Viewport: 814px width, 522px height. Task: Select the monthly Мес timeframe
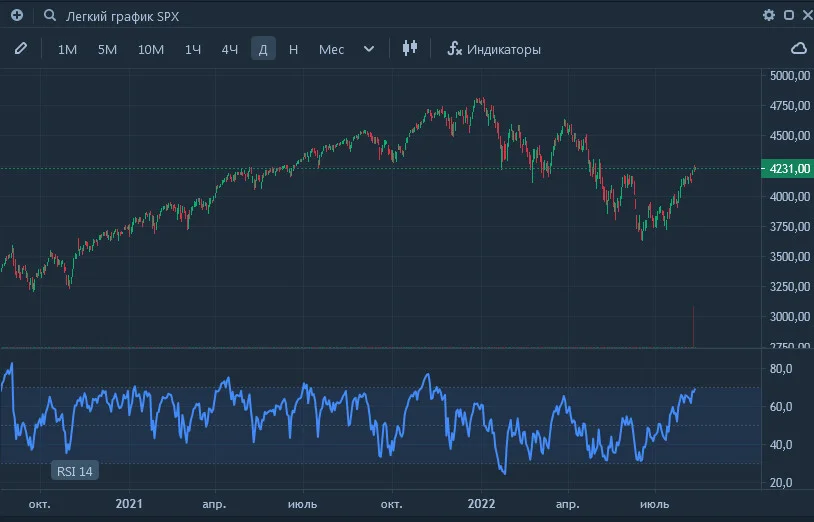(x=331, y=49)
